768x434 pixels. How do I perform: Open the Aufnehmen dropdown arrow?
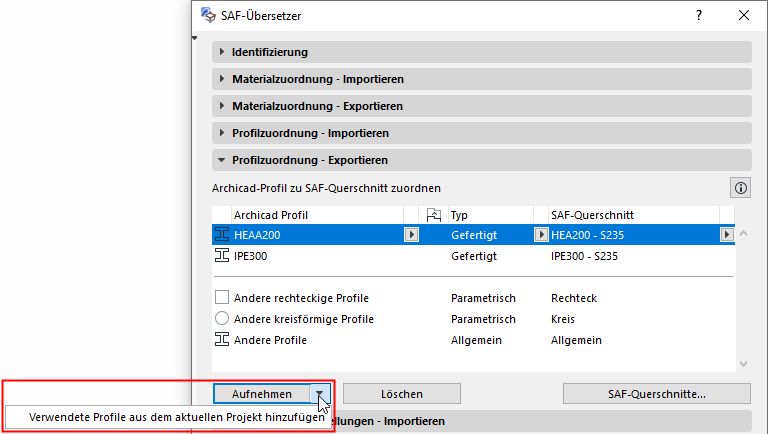point(320,393)
